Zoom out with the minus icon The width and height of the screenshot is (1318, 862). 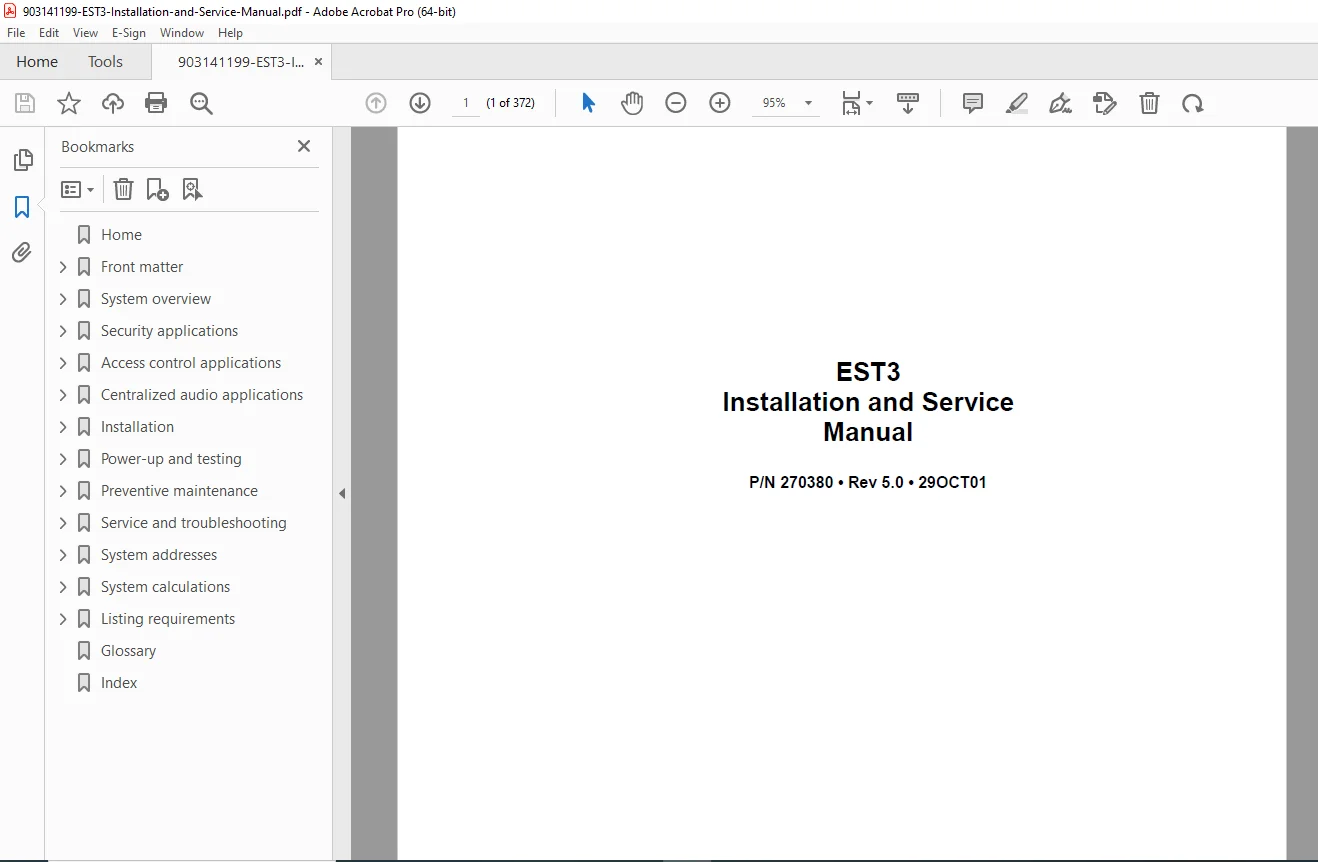676,103
